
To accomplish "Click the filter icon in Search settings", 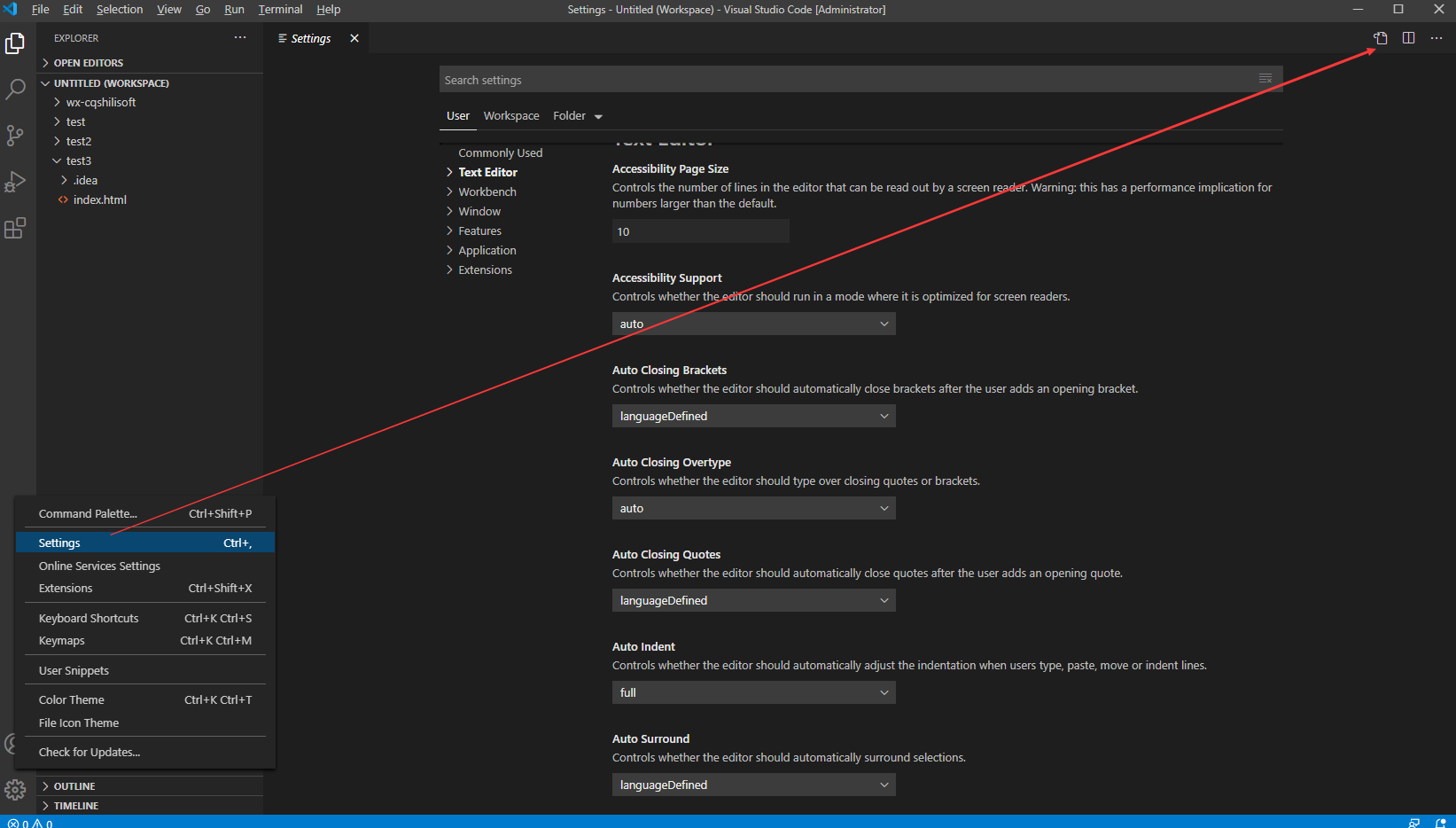I will point(1265,79).
